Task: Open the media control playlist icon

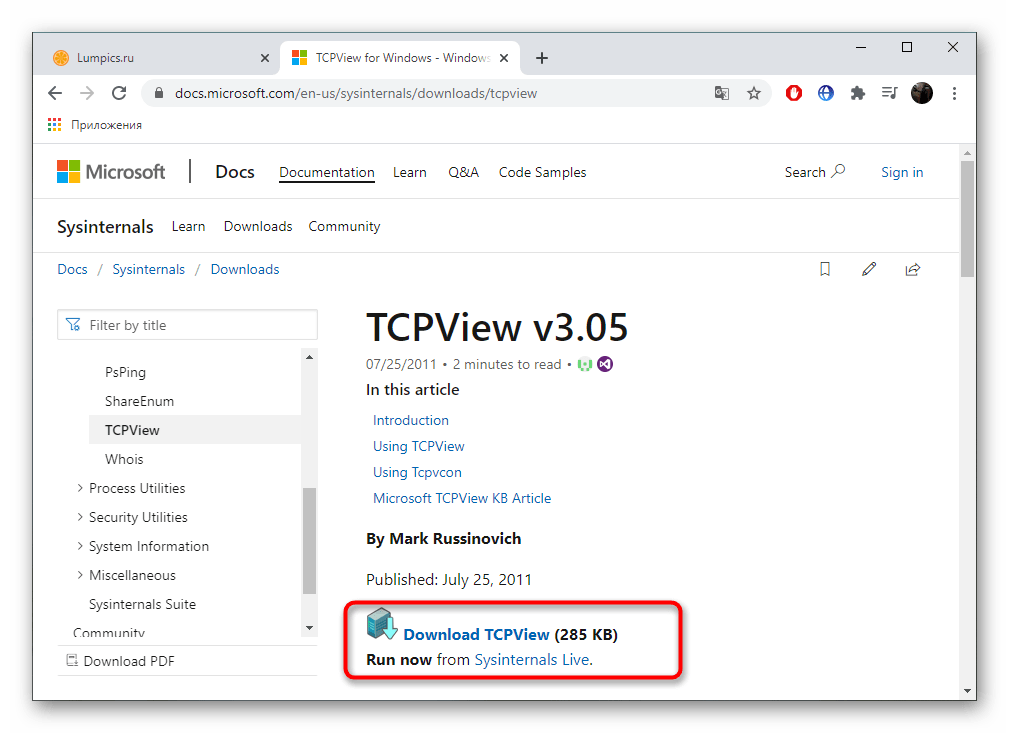Action: pyautogui.click(x=889, y=93)
